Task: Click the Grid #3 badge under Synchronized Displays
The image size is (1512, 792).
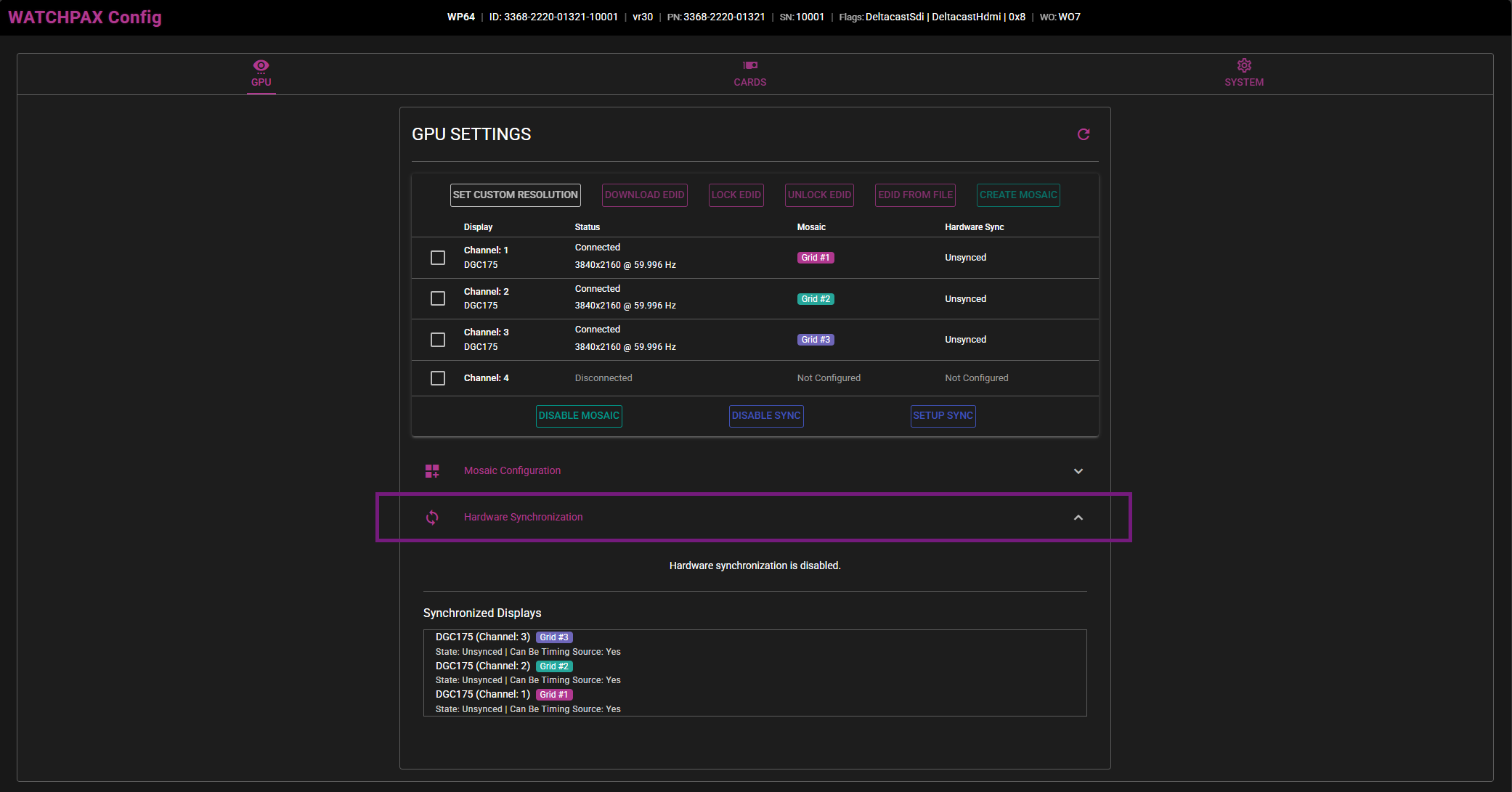Action: (554, 637)
